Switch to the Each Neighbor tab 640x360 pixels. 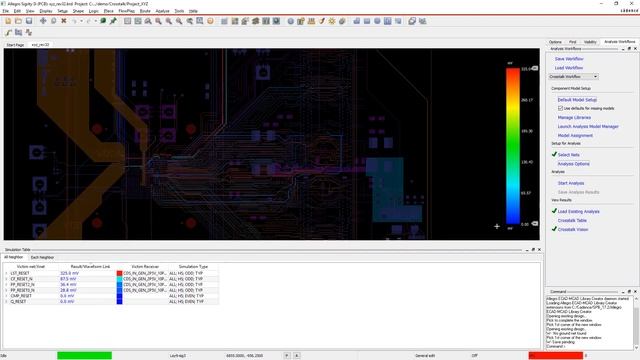(42, 258)
